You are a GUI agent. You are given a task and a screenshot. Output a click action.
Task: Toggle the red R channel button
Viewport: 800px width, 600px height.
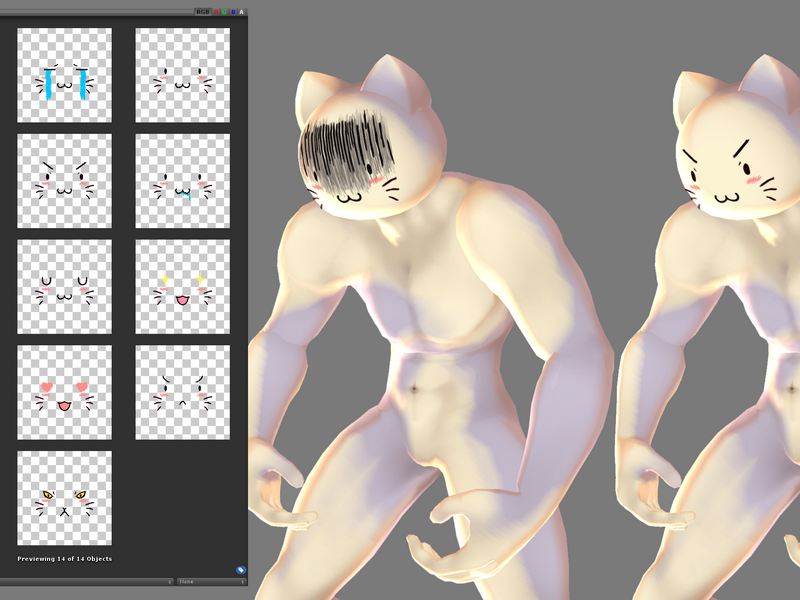[x=216, y=12]
